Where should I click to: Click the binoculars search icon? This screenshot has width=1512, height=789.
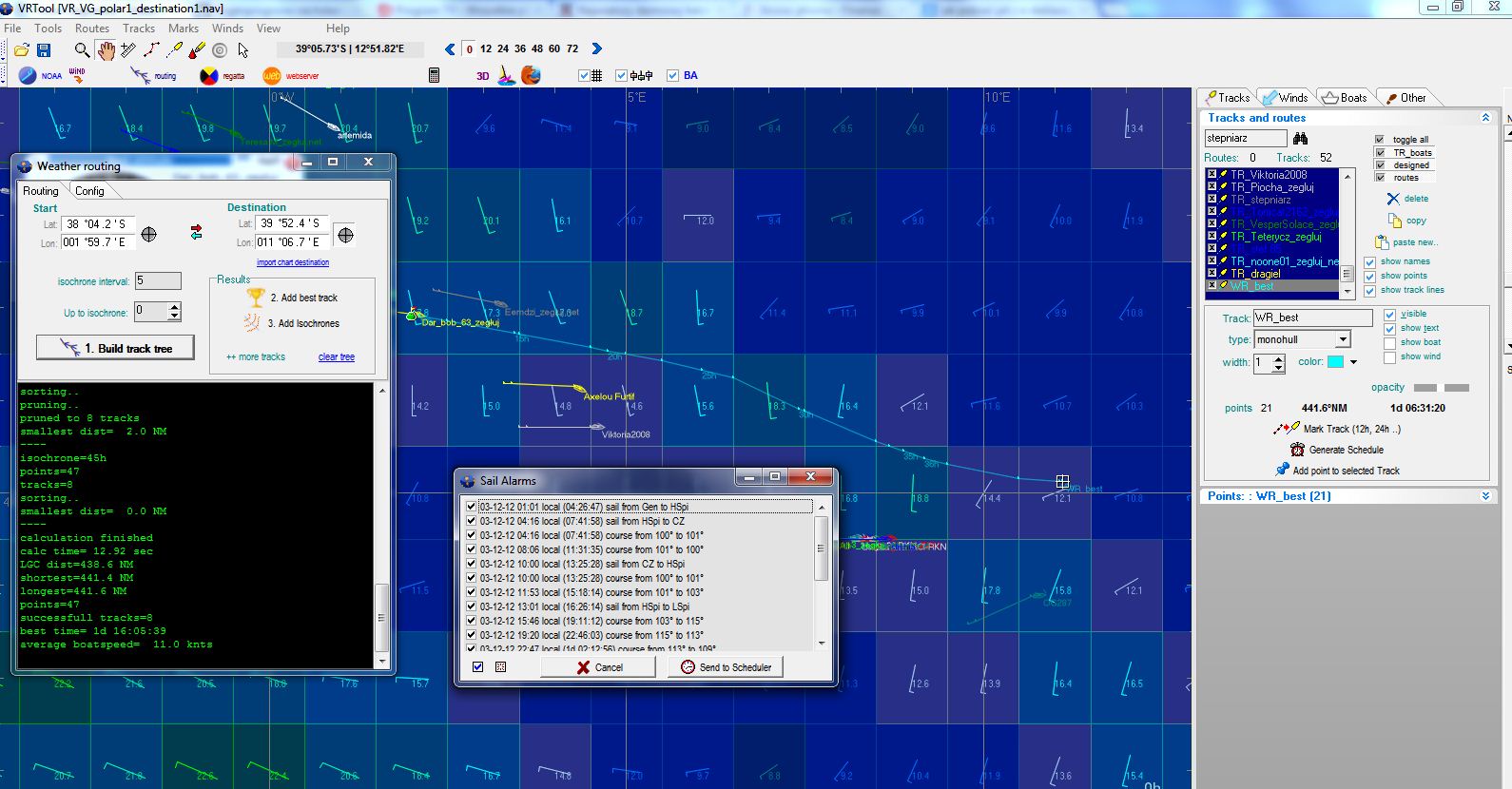coord(1300,138)
